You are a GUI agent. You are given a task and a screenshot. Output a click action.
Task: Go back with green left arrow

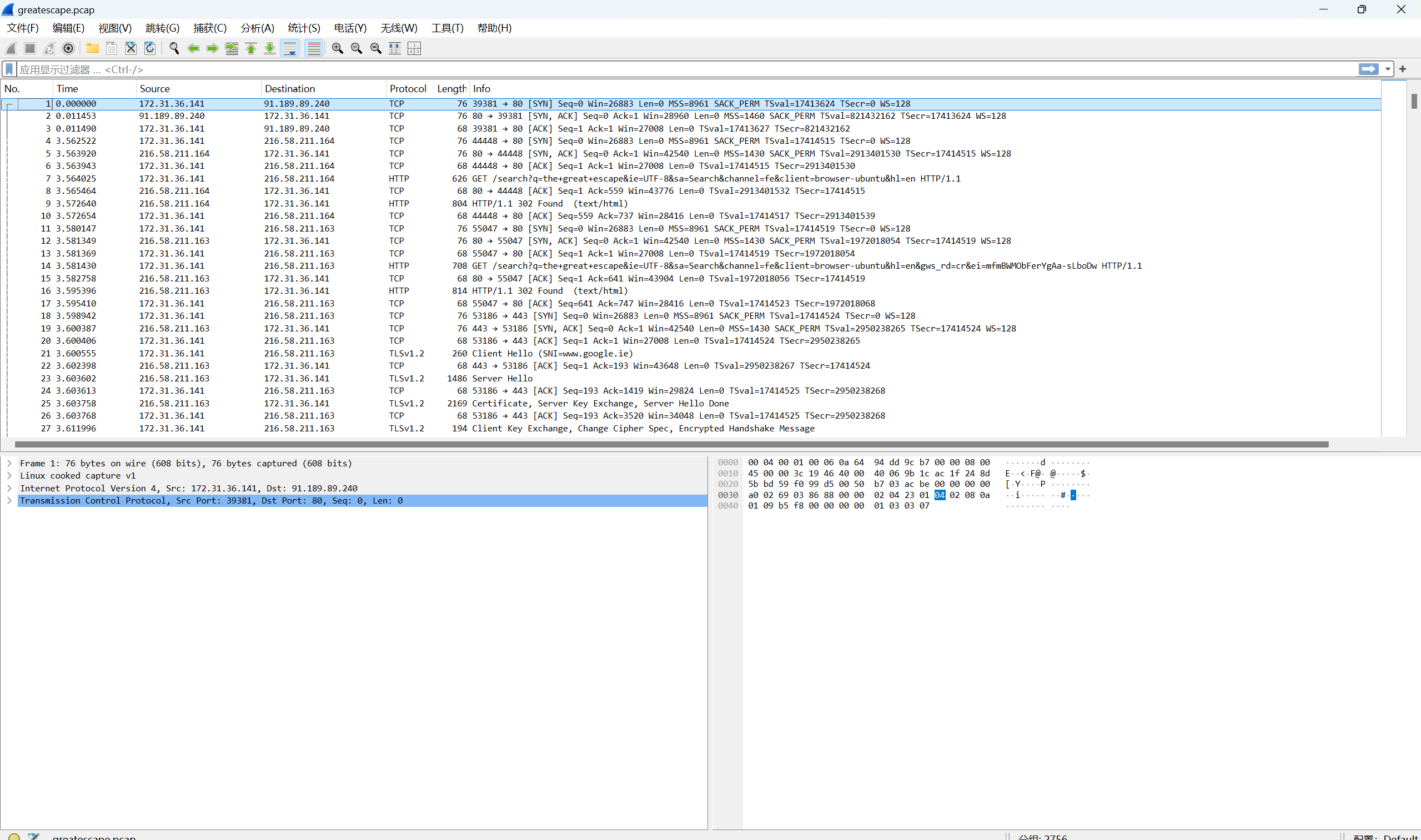tap(194, 49)
